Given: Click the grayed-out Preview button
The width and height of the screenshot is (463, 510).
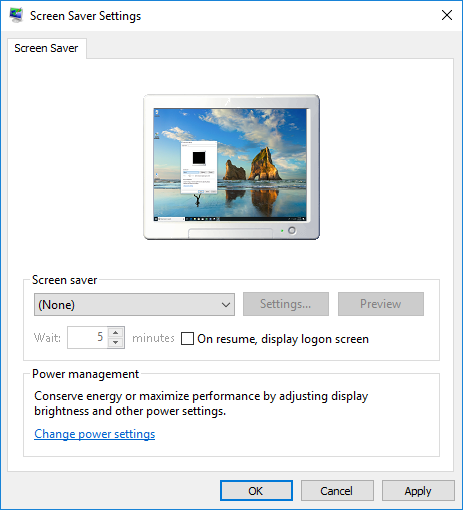Looking at the screenshot, I should [381, 304].
